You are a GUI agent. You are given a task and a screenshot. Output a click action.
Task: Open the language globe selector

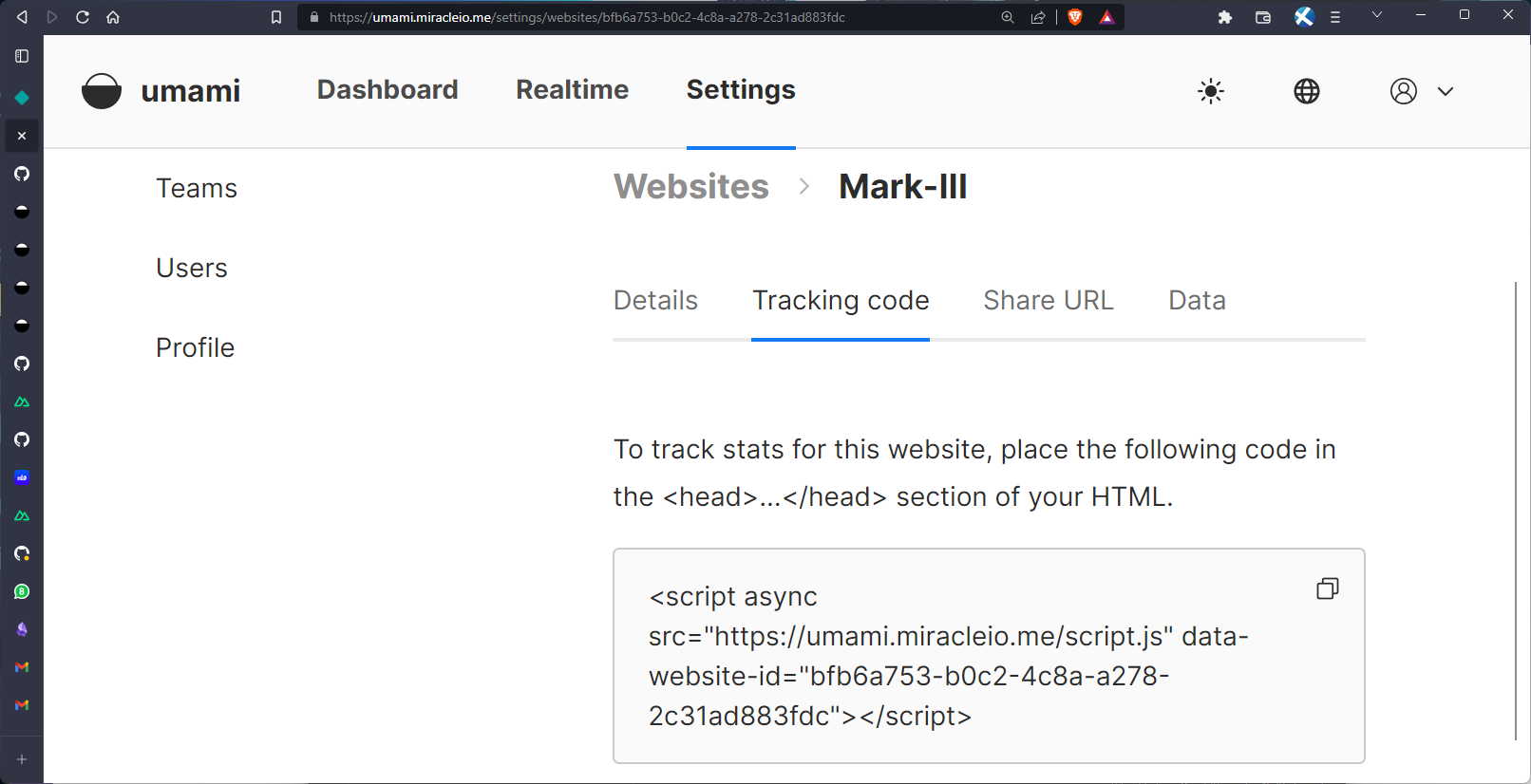pos(1307,91)
